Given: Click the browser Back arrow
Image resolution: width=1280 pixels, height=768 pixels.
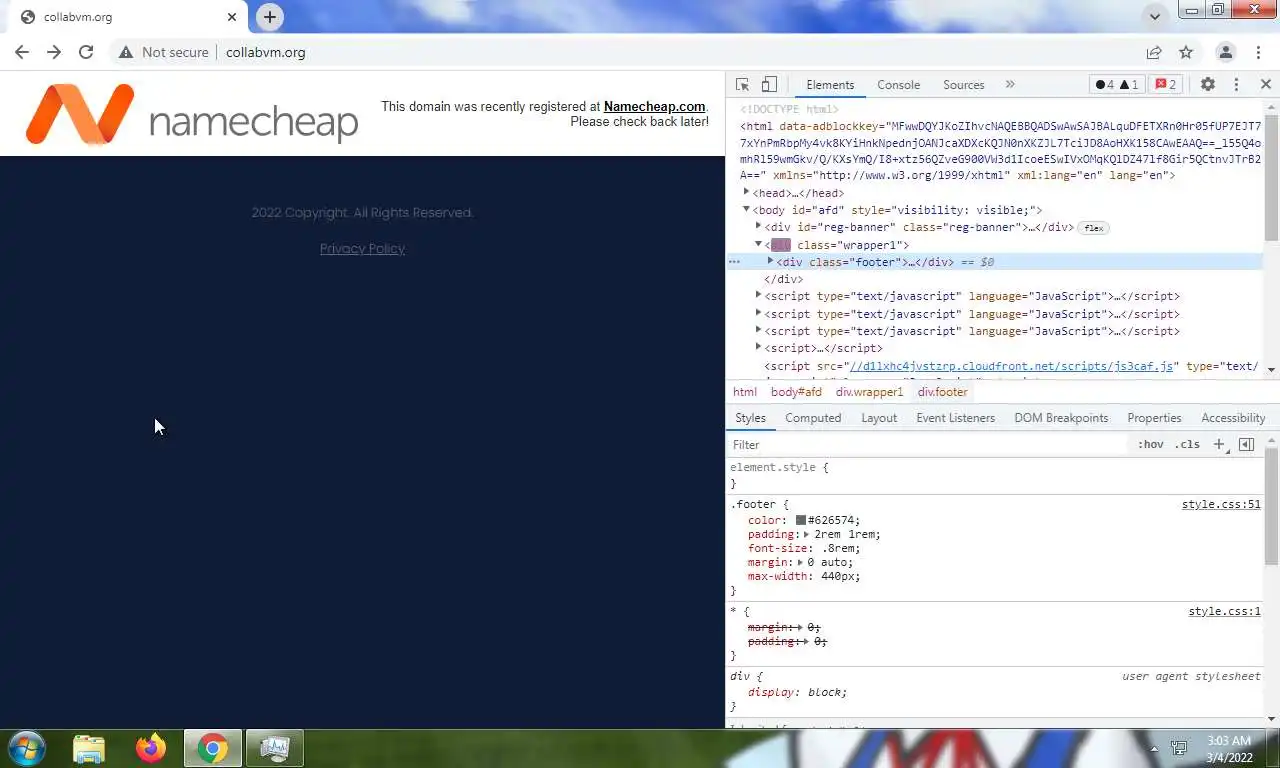Looking at the screenshot, I should click(22, 52).
